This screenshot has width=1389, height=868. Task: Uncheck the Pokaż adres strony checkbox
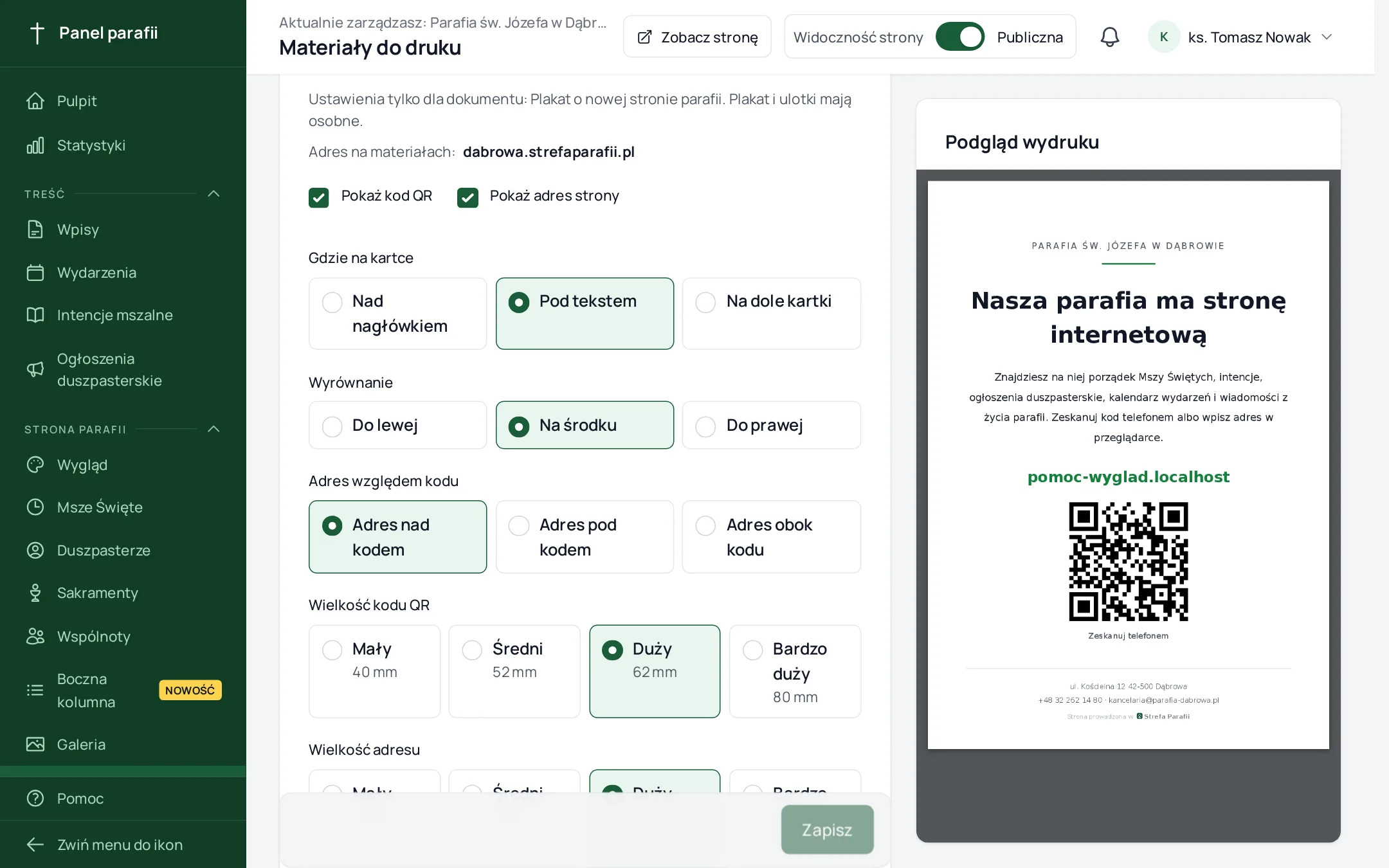(x=468, y=197)
